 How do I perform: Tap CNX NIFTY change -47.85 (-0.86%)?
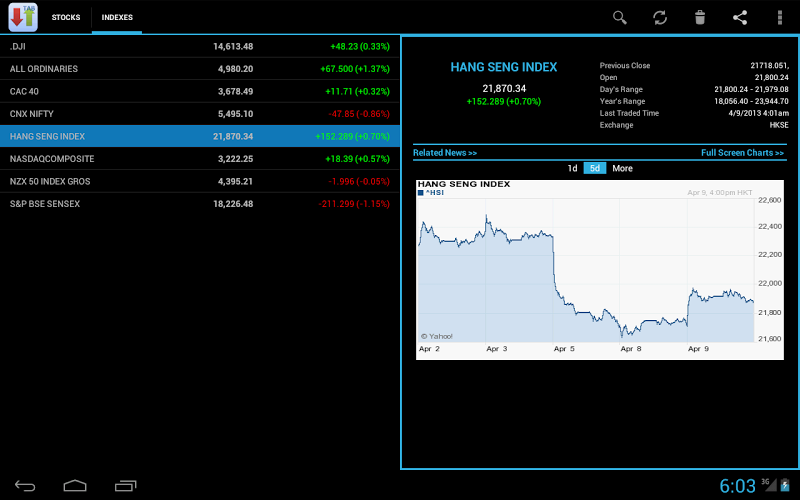[x=359, y=114]
